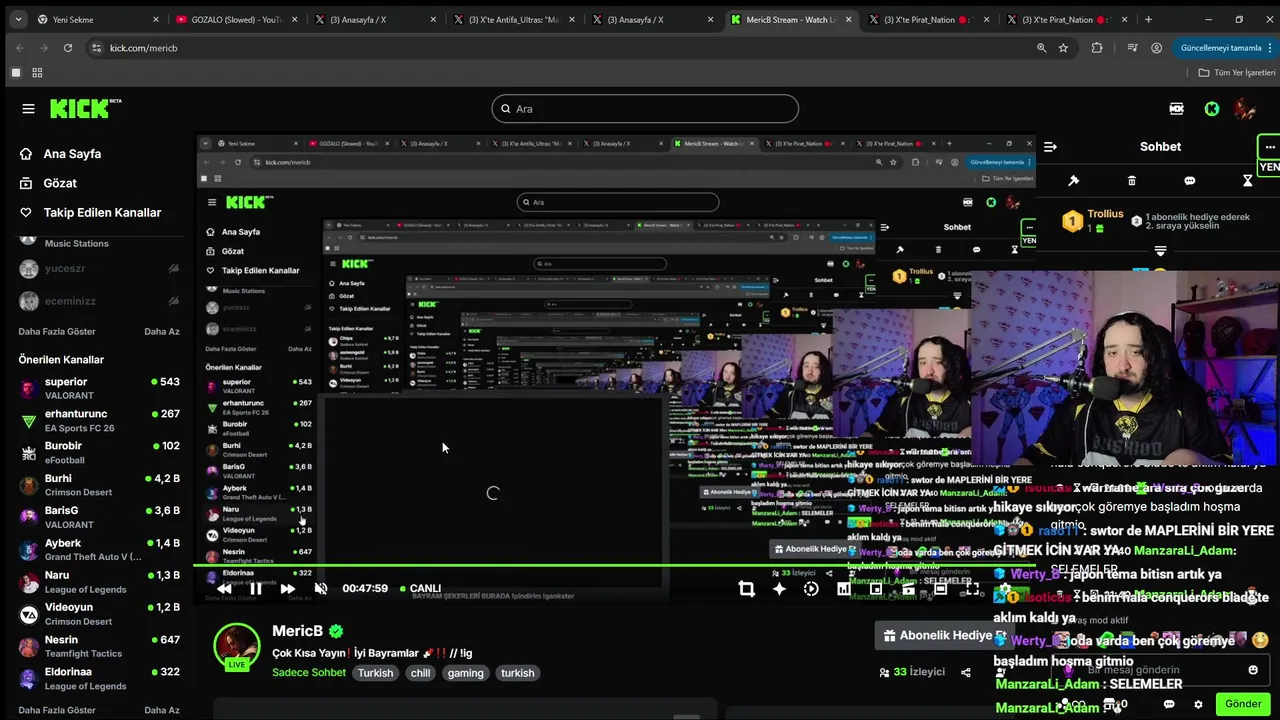
Task: Click the Sadece Sohbet category link
Action: 309,673
